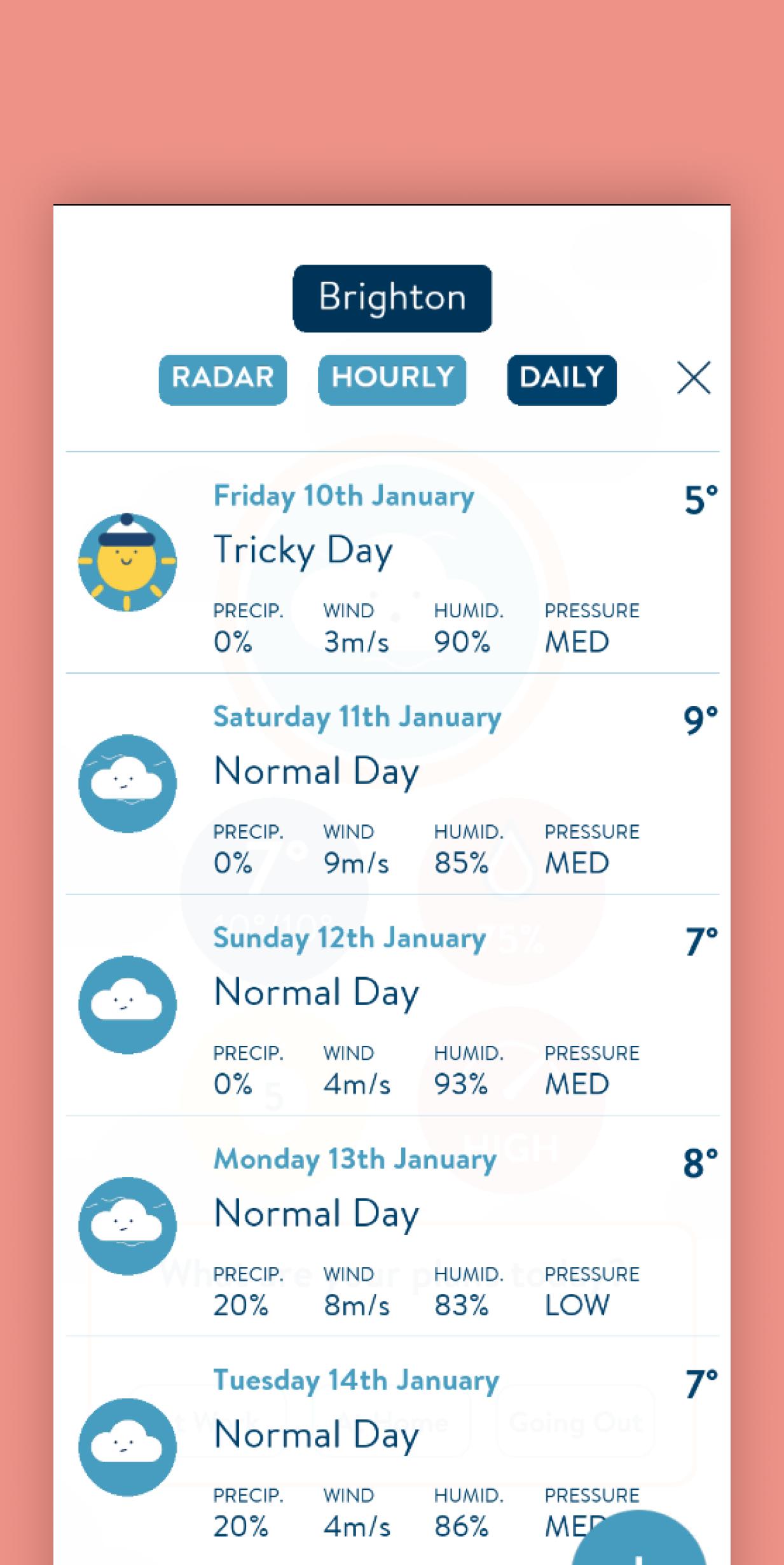Click the cloud icon for Sunday
The width and height of the screenshot is (784, 1565).
(127, 1005)
